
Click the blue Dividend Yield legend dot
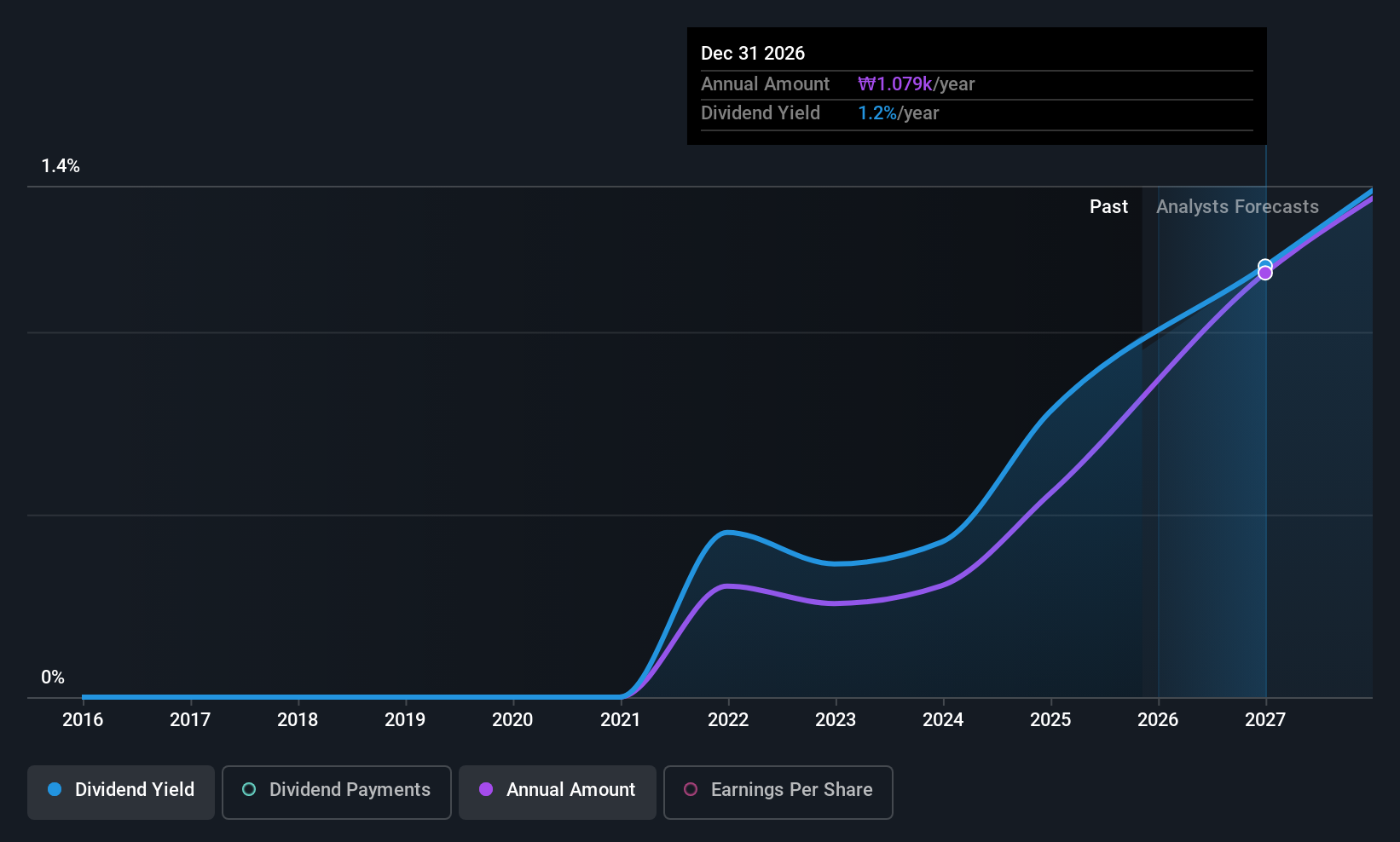point(55,790)
